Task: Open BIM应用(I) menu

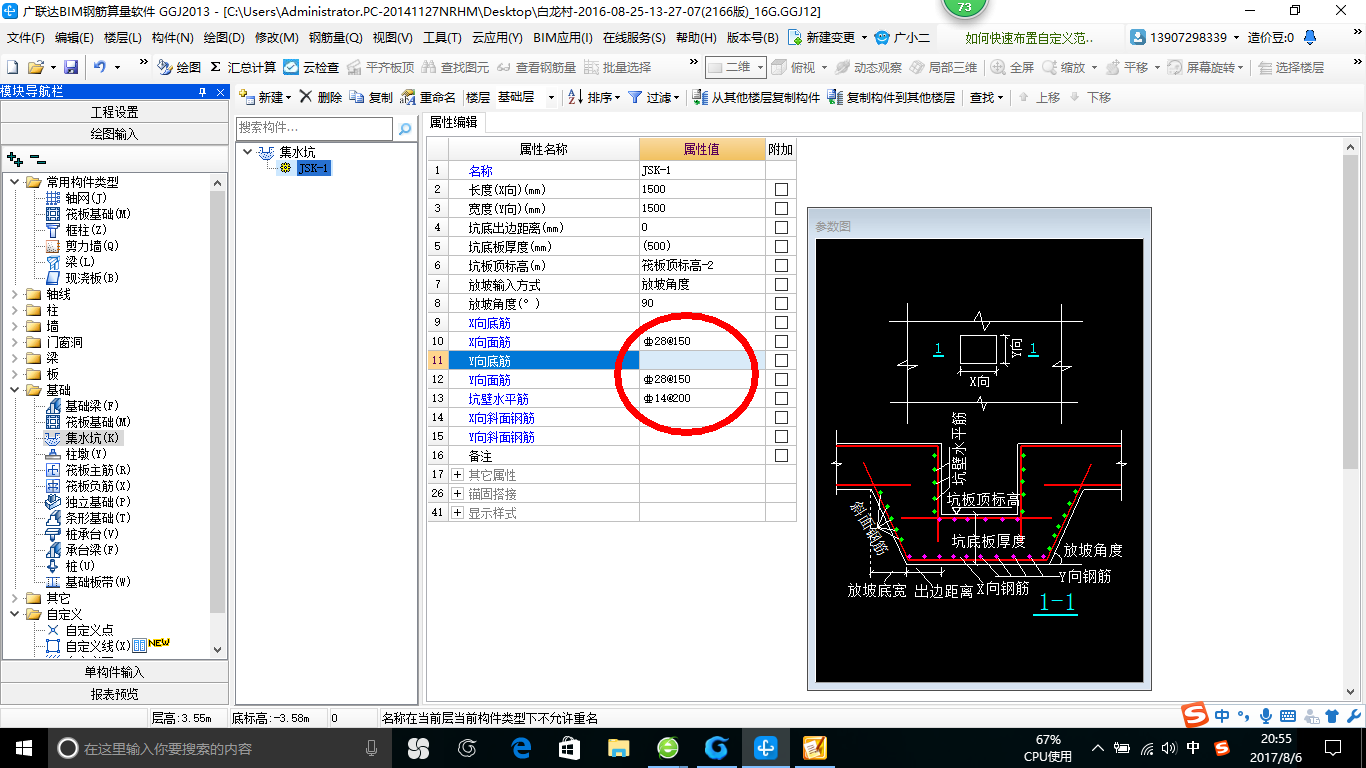Action: pos(562,38)
